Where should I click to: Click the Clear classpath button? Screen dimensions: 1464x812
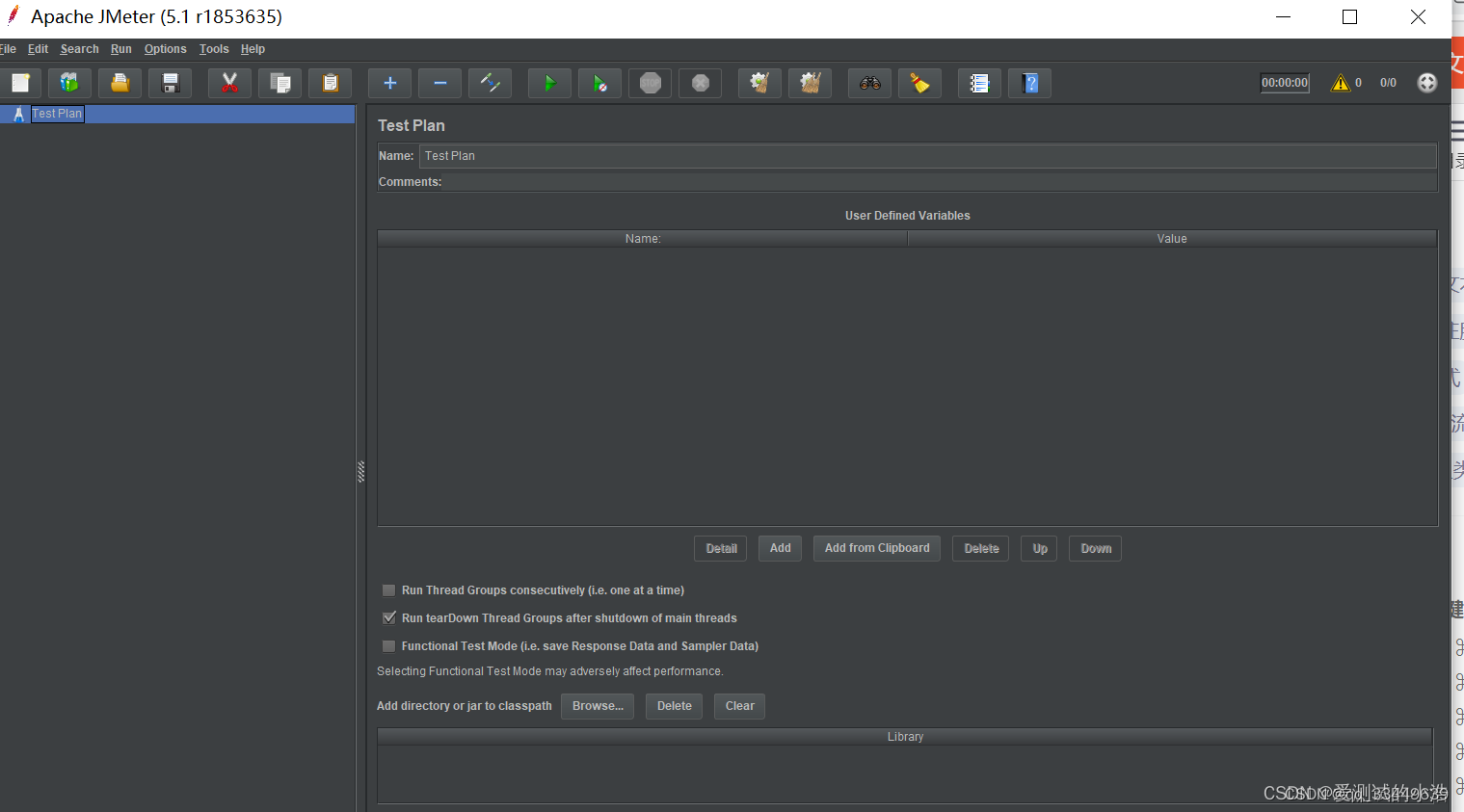(x=740, y=706)
